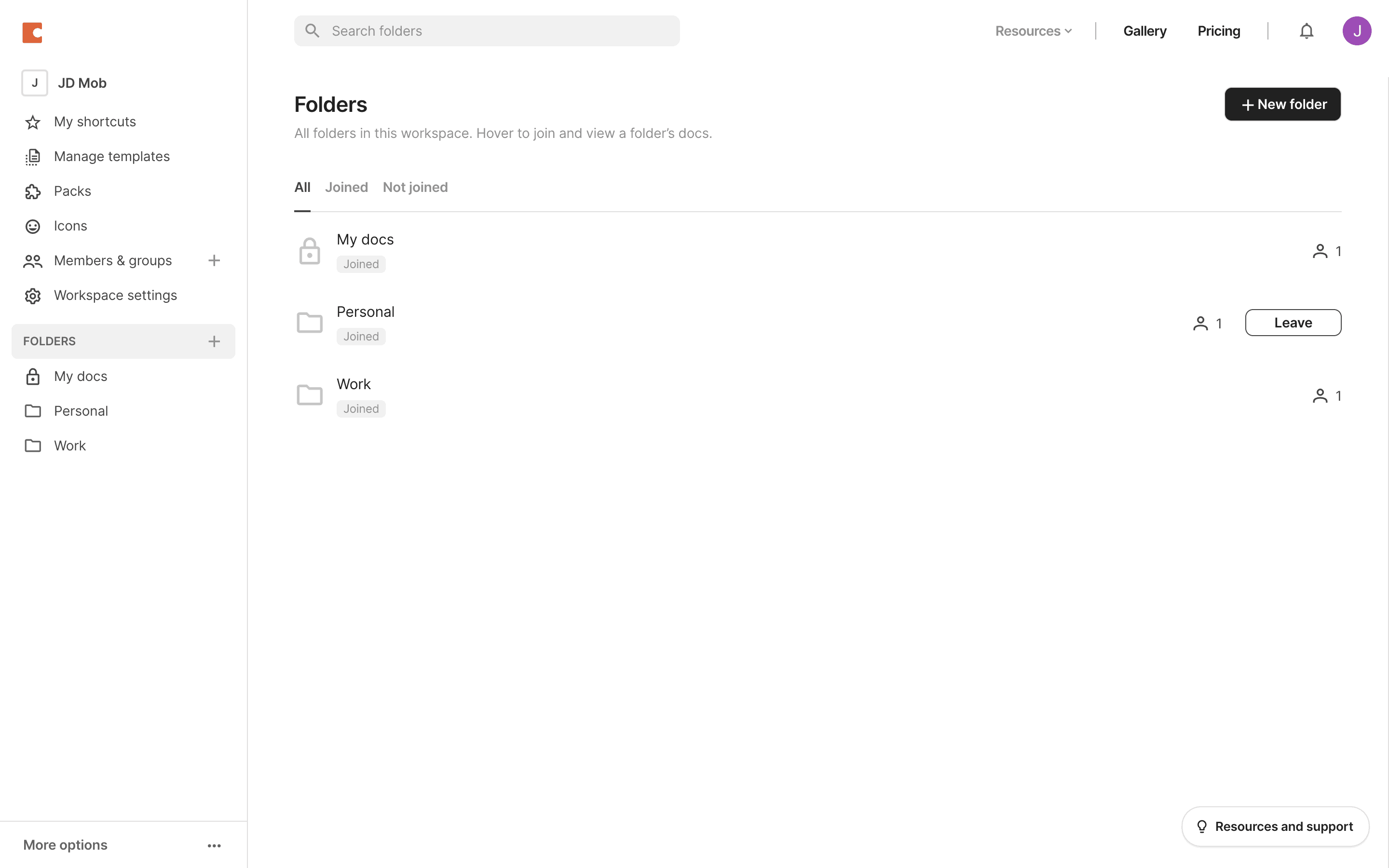Click the Search folders input field
Image resolution: width=1389 pixels, height=868 pixels.
pos(487,31)
